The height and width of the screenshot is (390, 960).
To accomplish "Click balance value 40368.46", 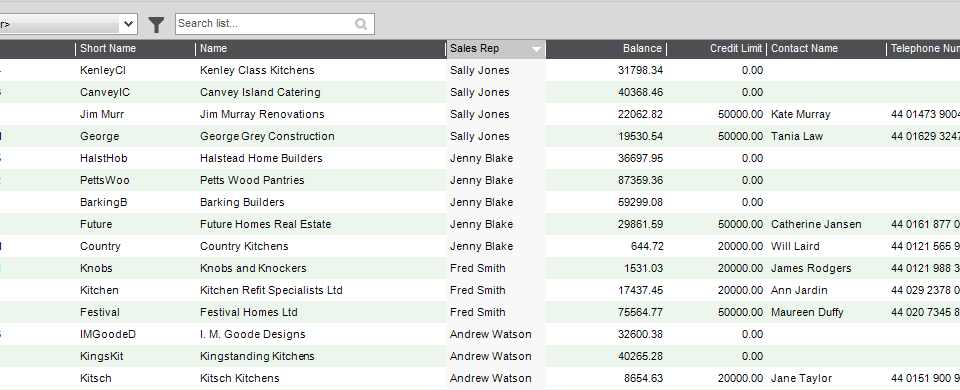I will click(640, 92).
